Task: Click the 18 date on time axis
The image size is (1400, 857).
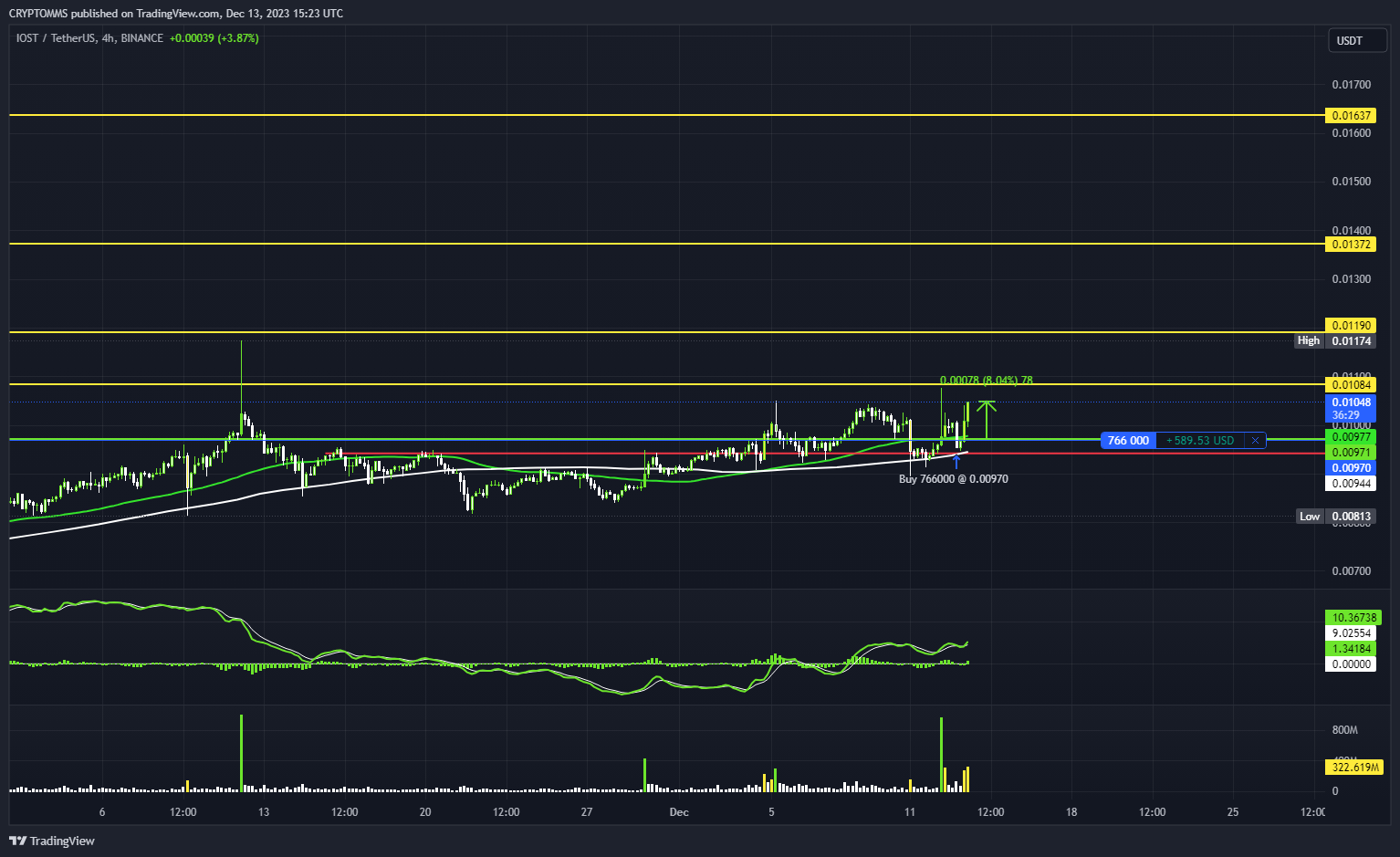Action: (x=1071, y=812)
